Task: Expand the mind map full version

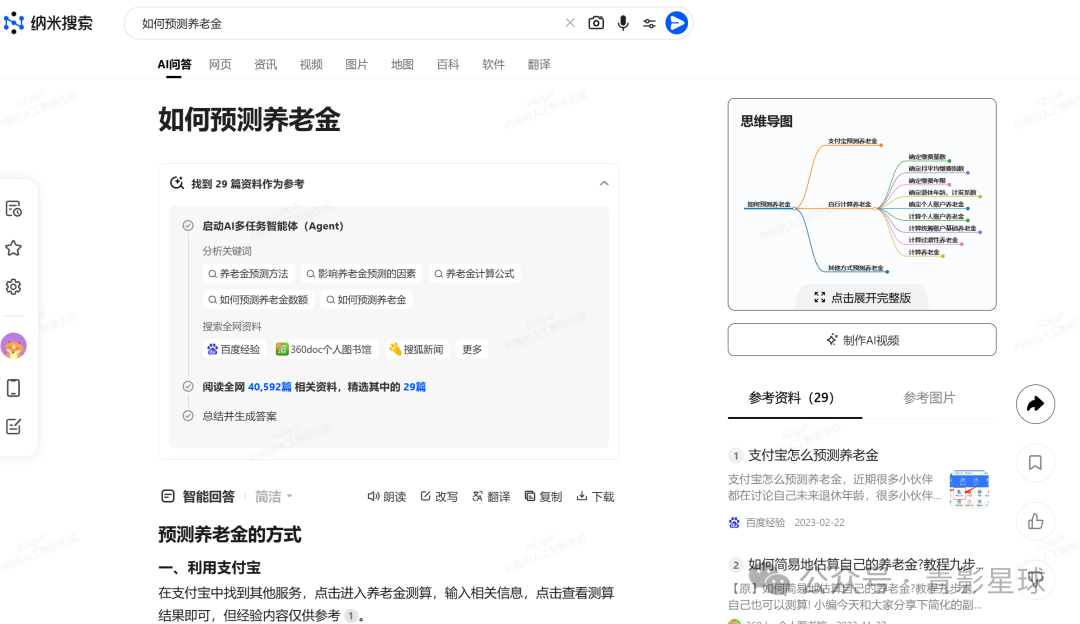Action: (x=862, y=296)
